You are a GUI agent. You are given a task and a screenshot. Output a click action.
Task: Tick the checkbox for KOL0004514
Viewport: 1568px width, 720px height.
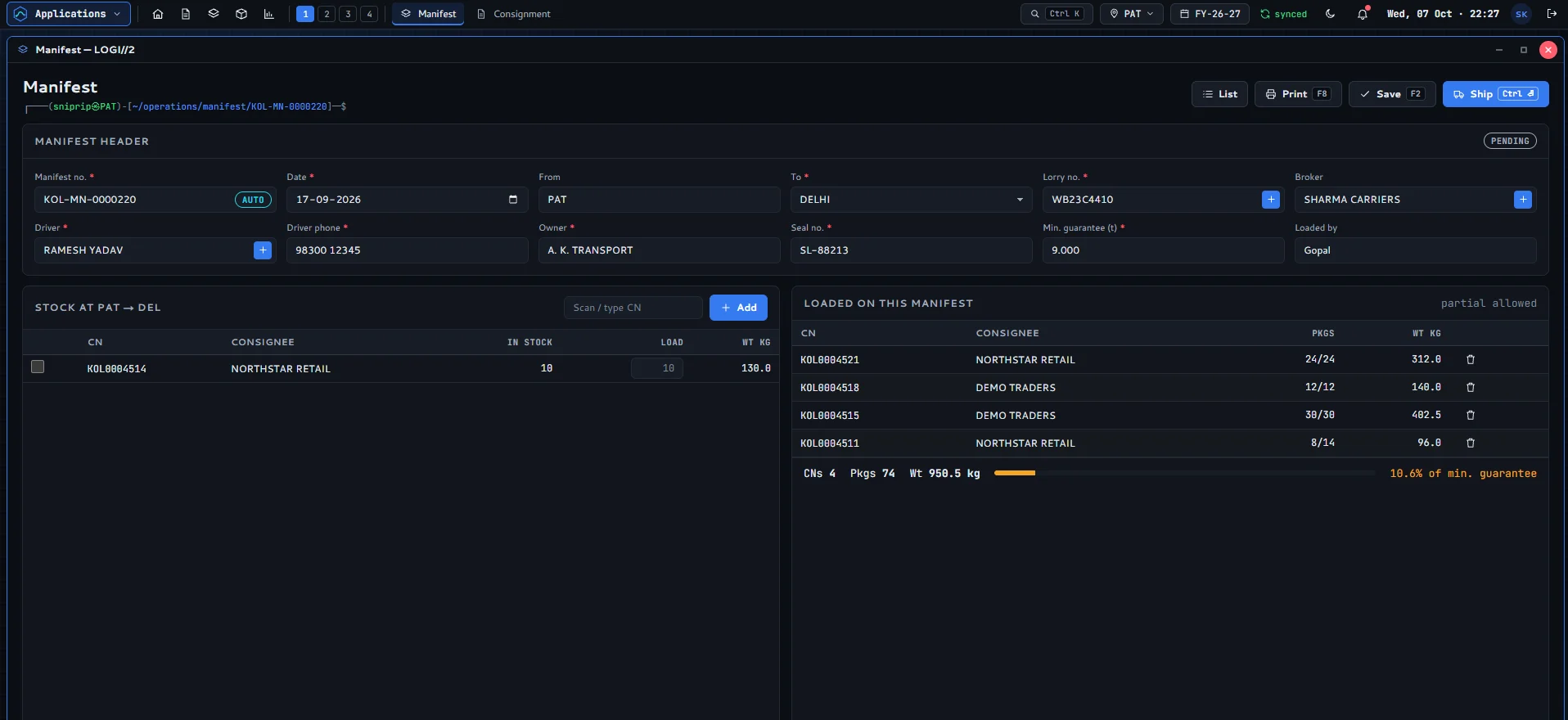pos(38,367)
